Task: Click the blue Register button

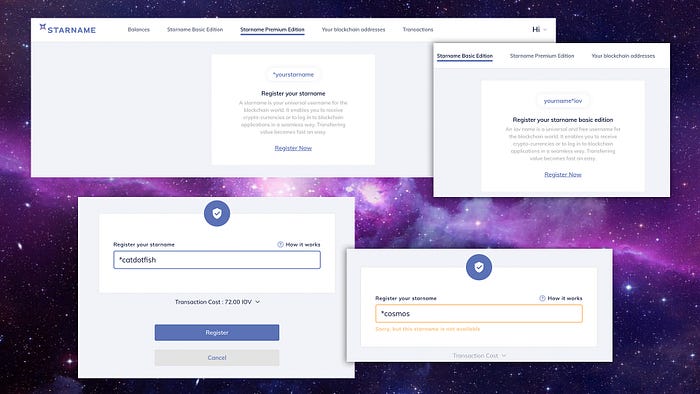Action: coord(217,332)
